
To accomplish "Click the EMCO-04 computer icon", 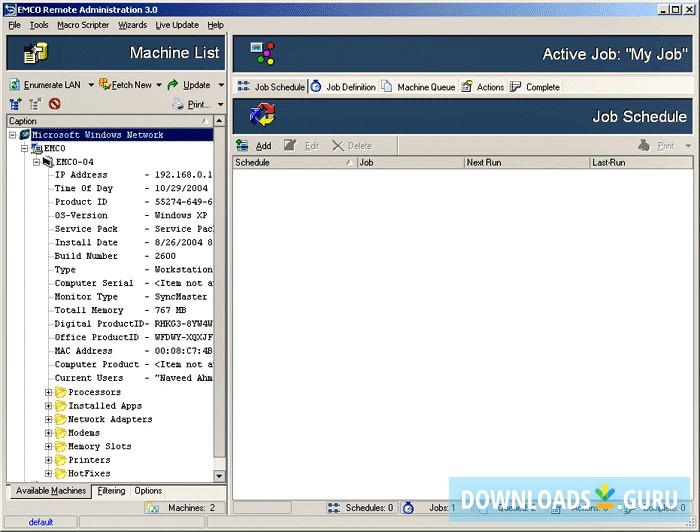I will (x=48, y=162).
